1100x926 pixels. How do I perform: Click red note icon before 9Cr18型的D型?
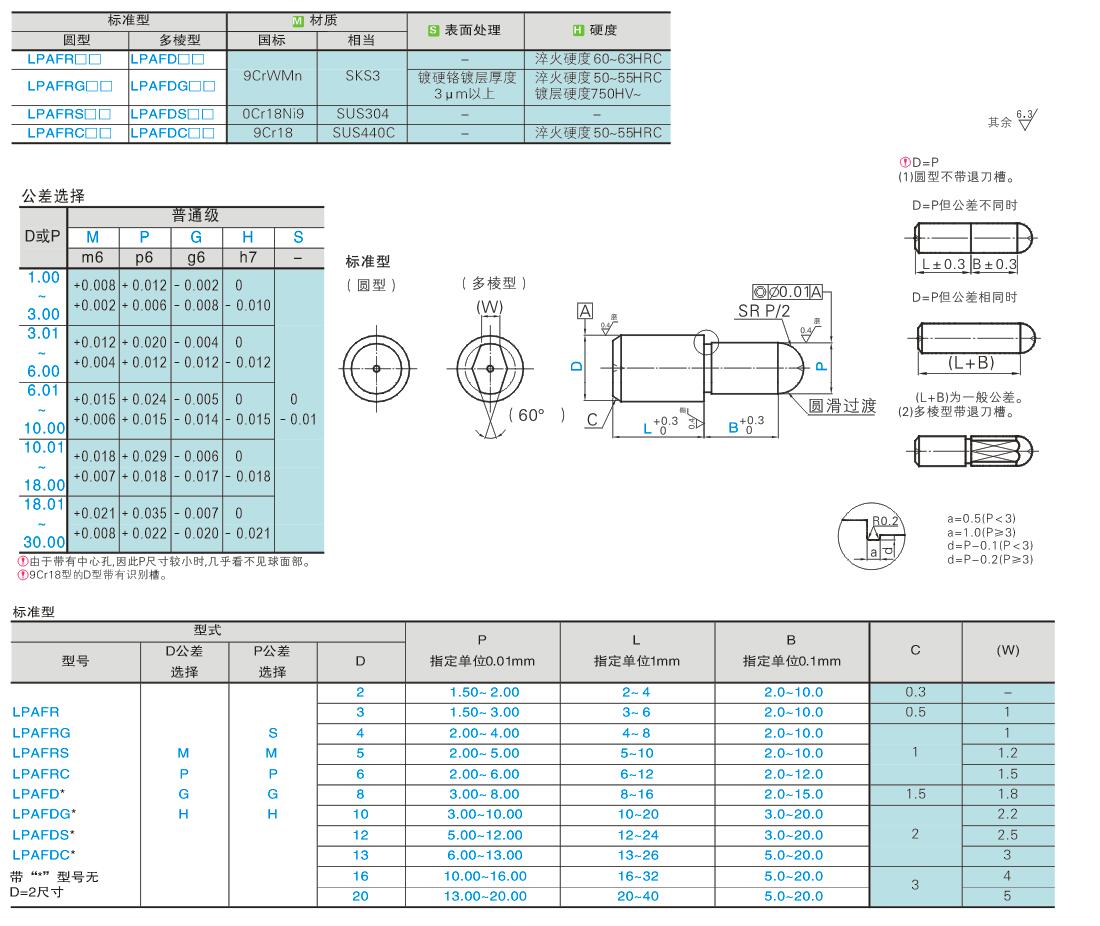[x=23, y=575]
